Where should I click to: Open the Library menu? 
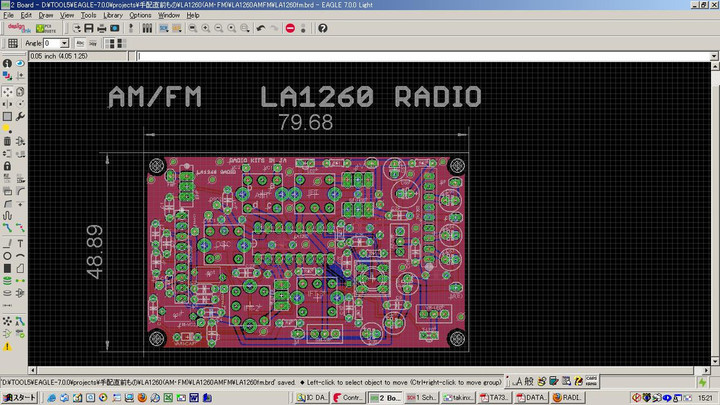(x=113, y=16)
